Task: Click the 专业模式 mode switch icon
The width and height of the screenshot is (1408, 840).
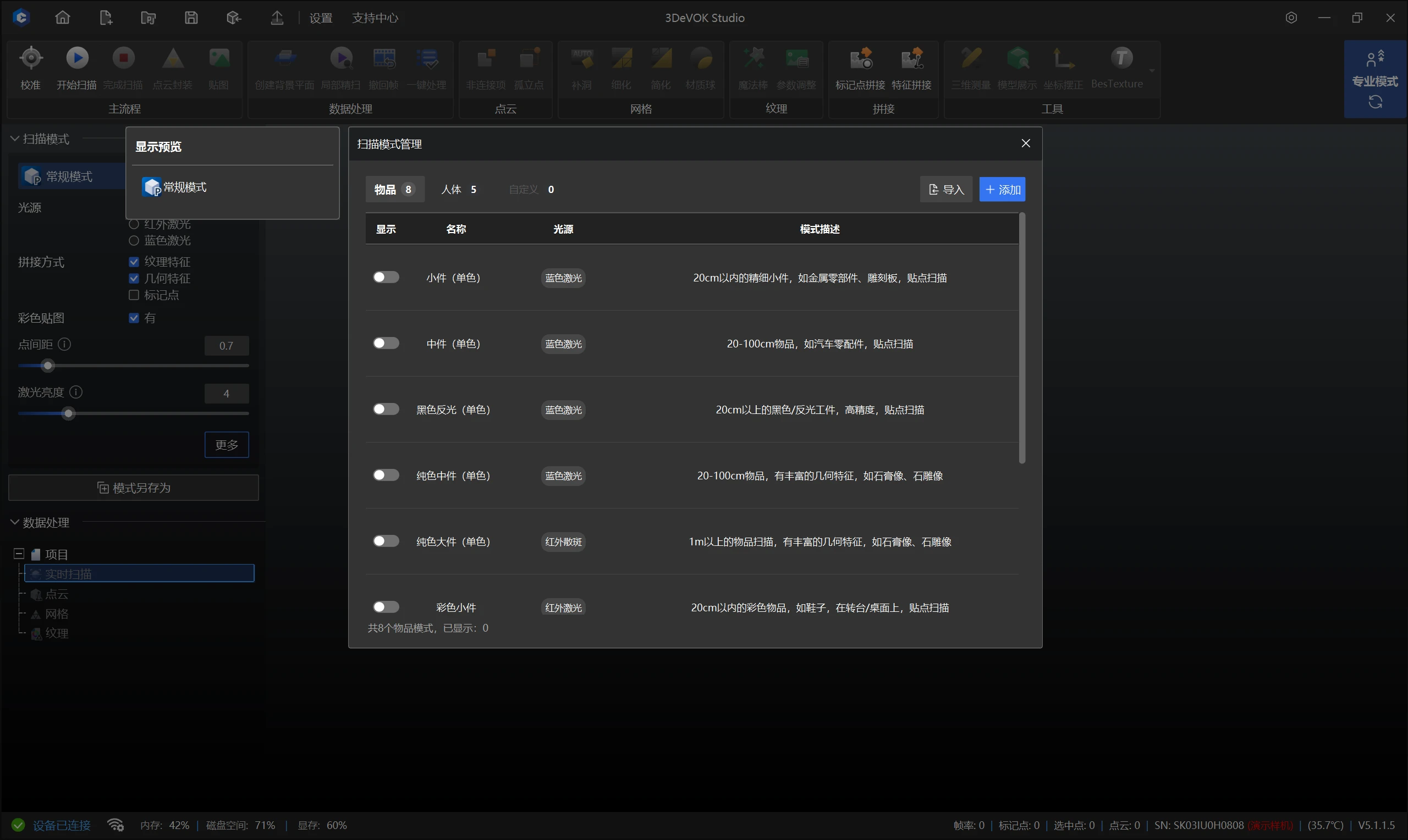Action: coord(1375,102)
